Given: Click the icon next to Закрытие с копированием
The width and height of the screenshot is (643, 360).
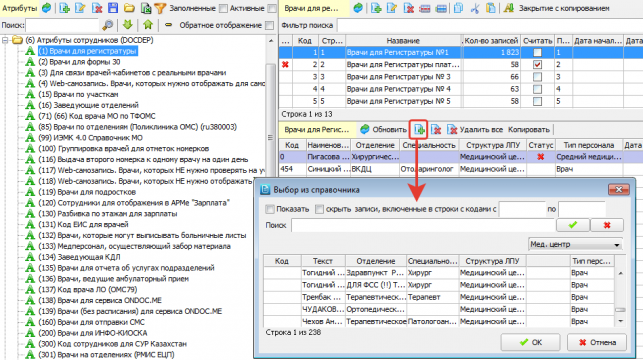Looking at the screenshot, I should pos(509,8).
